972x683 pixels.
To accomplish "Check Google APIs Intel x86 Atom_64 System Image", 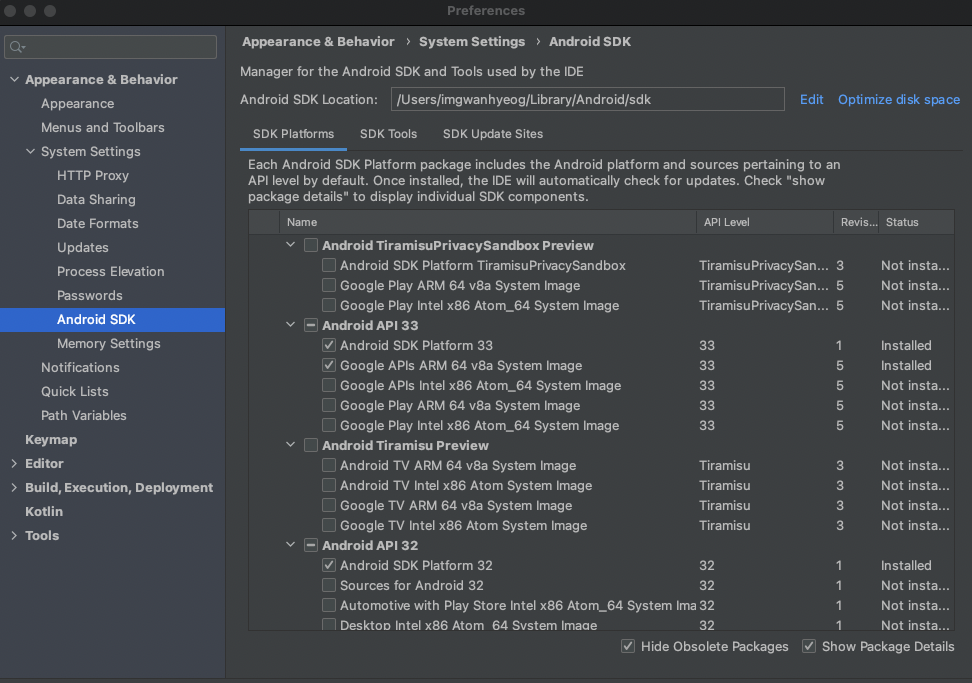I will pyautogui.click(x=329, y=386).
